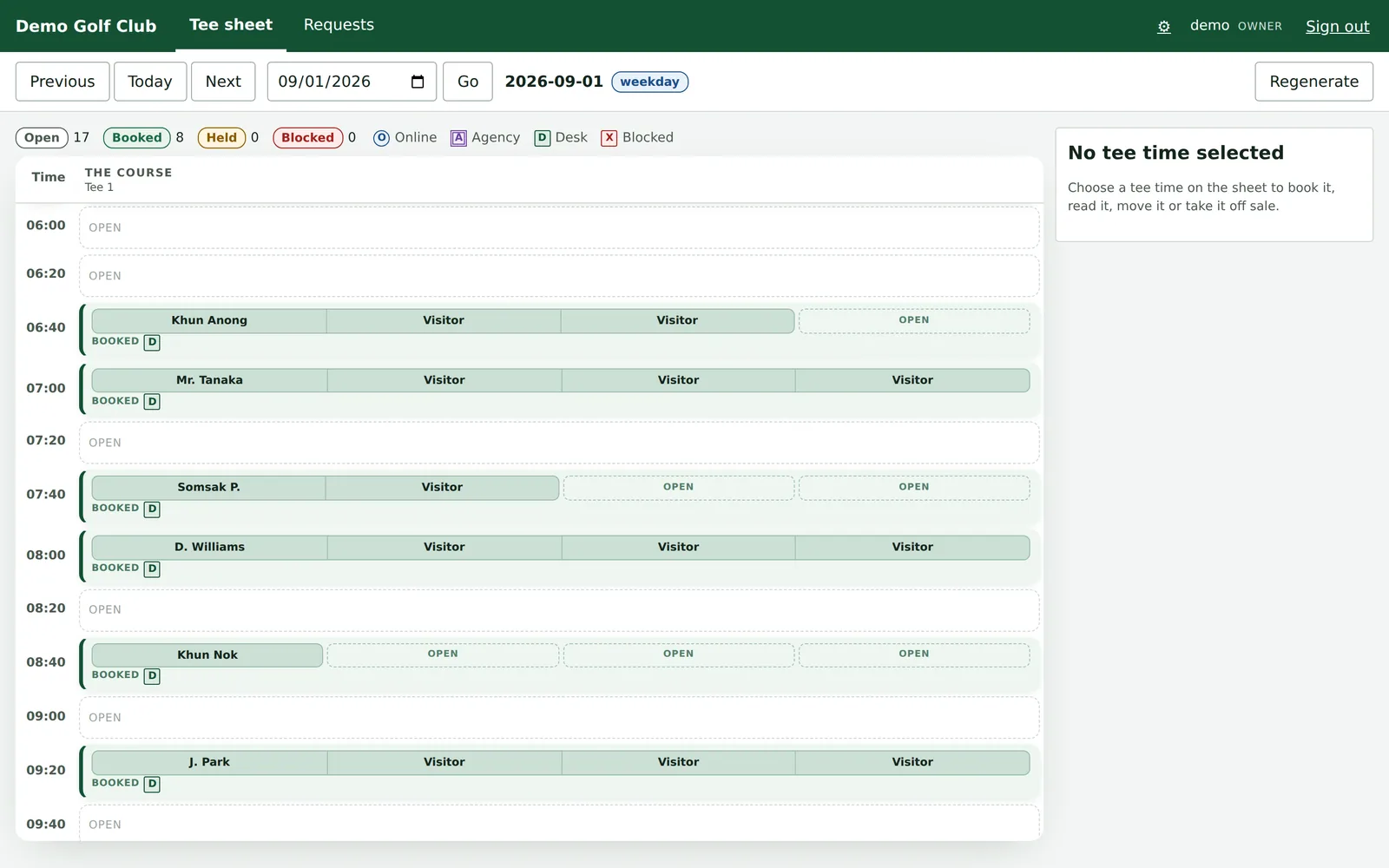Click the Online legend icon
The width and height of the screenshot is (1389, 868).
pos(381,138)
